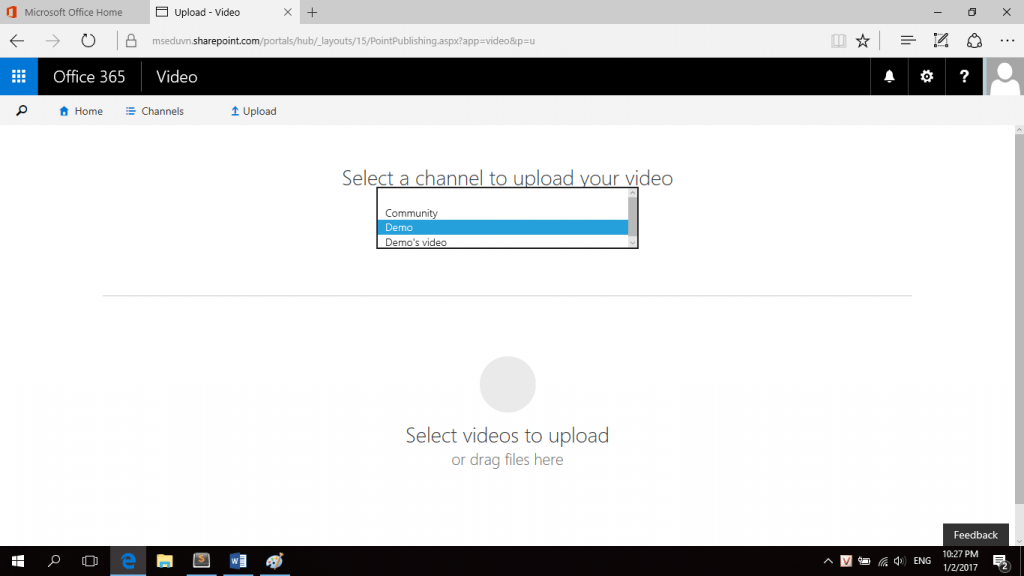The height and width of the screenshot is (576, 1024).
Task: Open the Action Center notifications
Action: click(x=1001, y=561)
